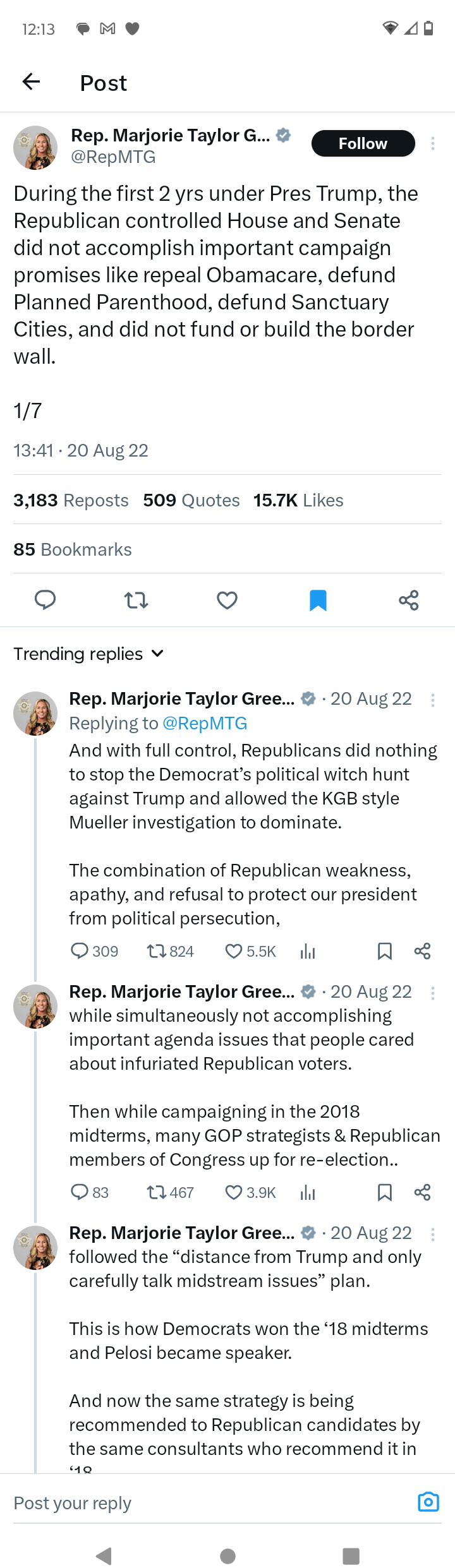Share the reply with 467 reposts
The width and height of the screenshot is (455, 1568).
(422, 1192)
